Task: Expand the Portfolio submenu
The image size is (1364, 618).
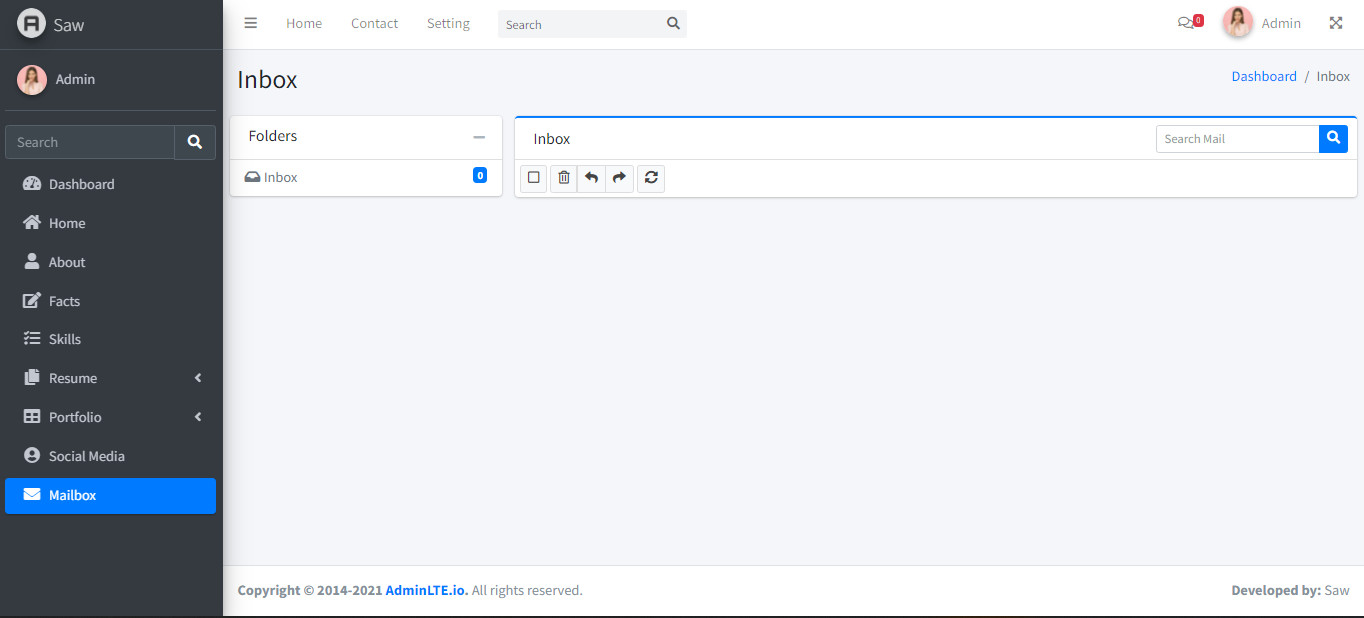Action: [110, 417]
